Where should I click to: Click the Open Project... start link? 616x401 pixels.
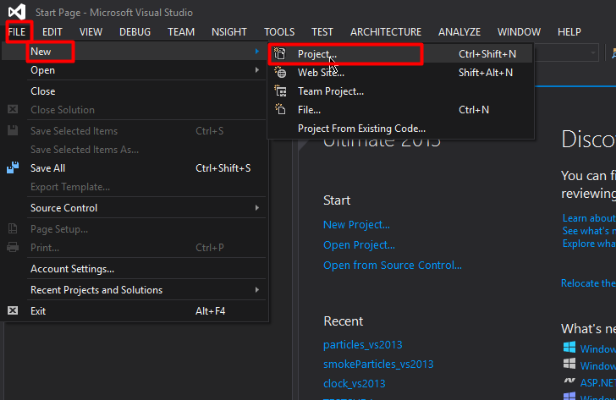point(359,245)
